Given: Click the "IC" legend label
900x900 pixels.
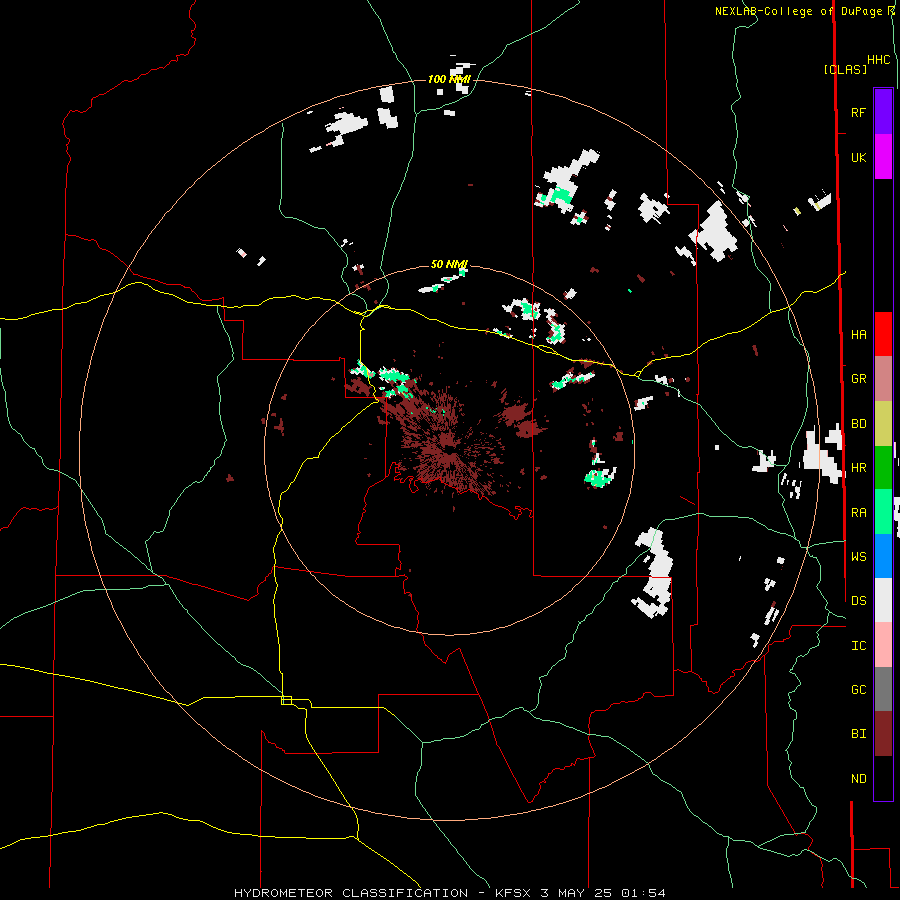Looking at the screenshot, I should (859, 646).
